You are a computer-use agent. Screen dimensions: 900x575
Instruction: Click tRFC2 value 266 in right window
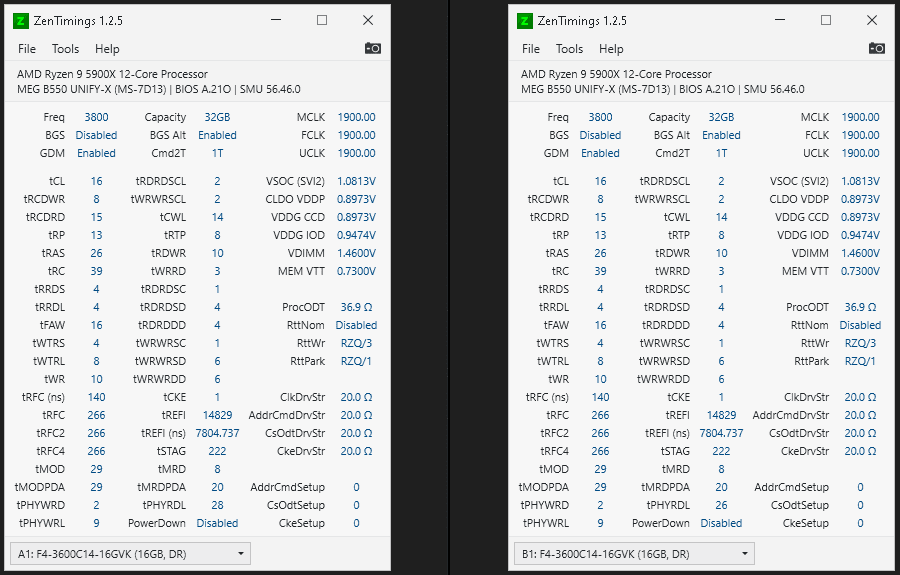point(600,433)
